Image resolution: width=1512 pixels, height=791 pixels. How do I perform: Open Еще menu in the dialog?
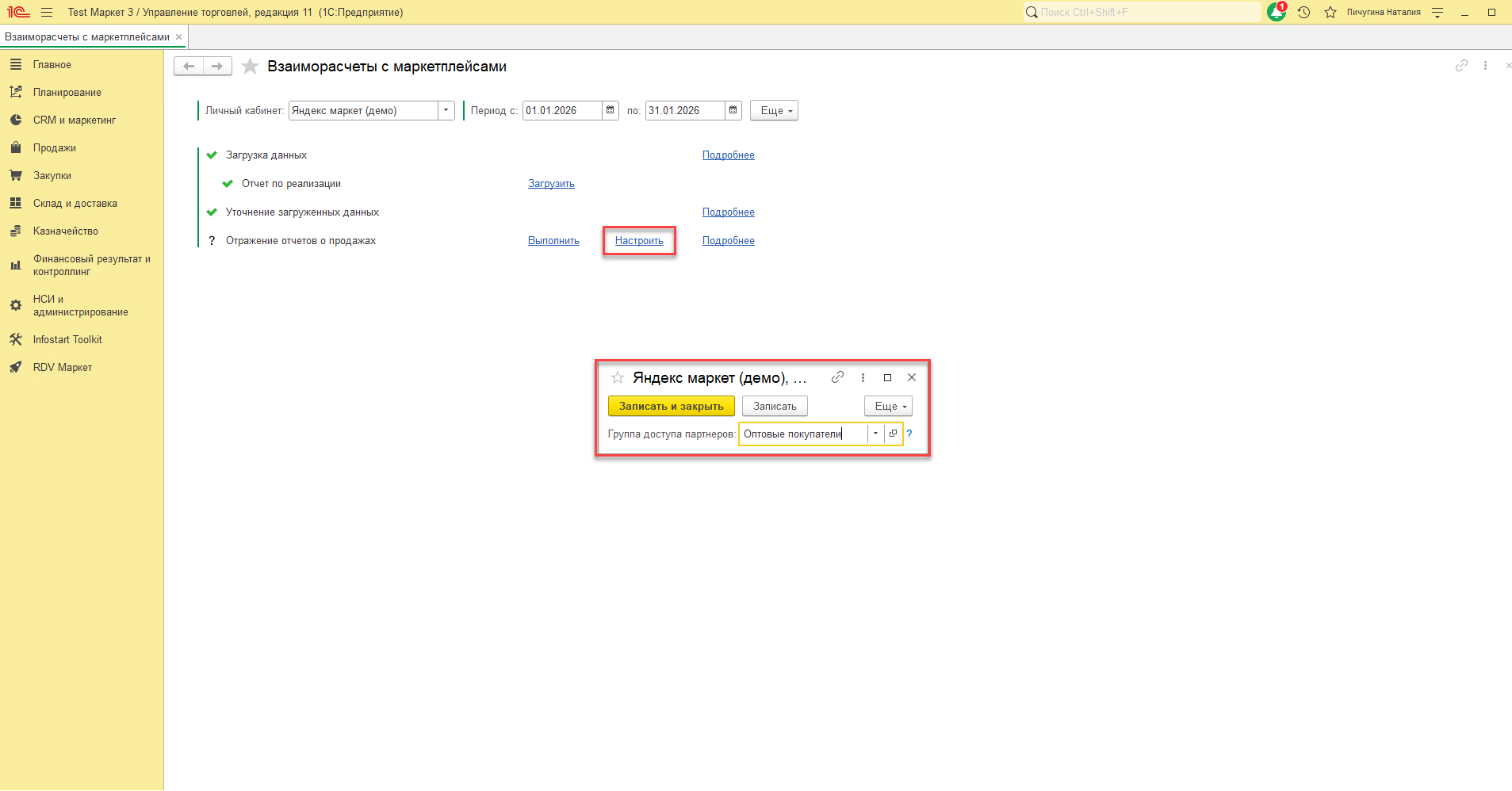888,406
